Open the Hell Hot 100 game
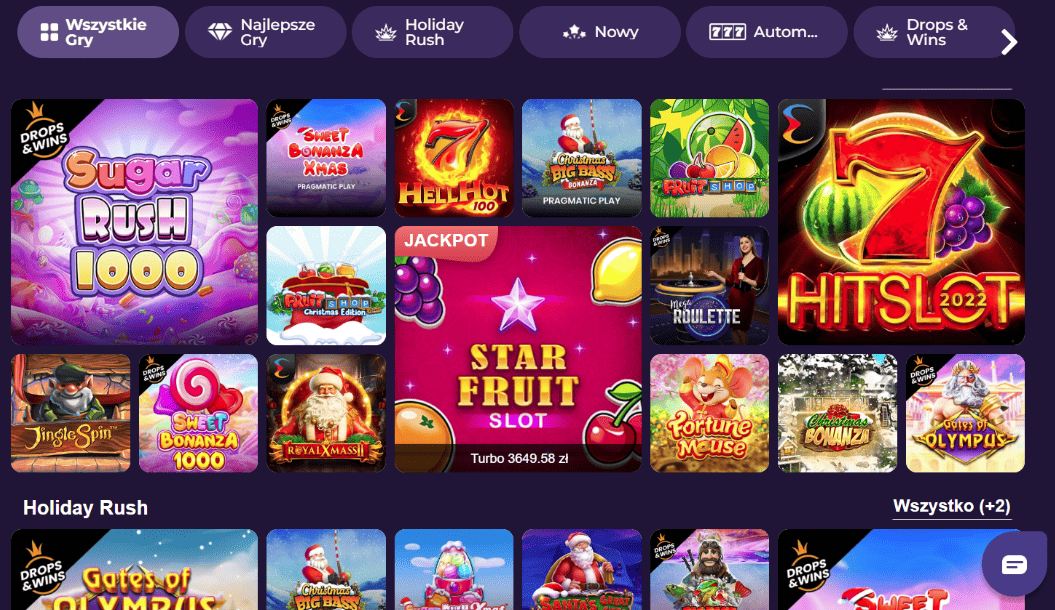The height and width of the screenshot is (610, 1055). tap(454, 158)
